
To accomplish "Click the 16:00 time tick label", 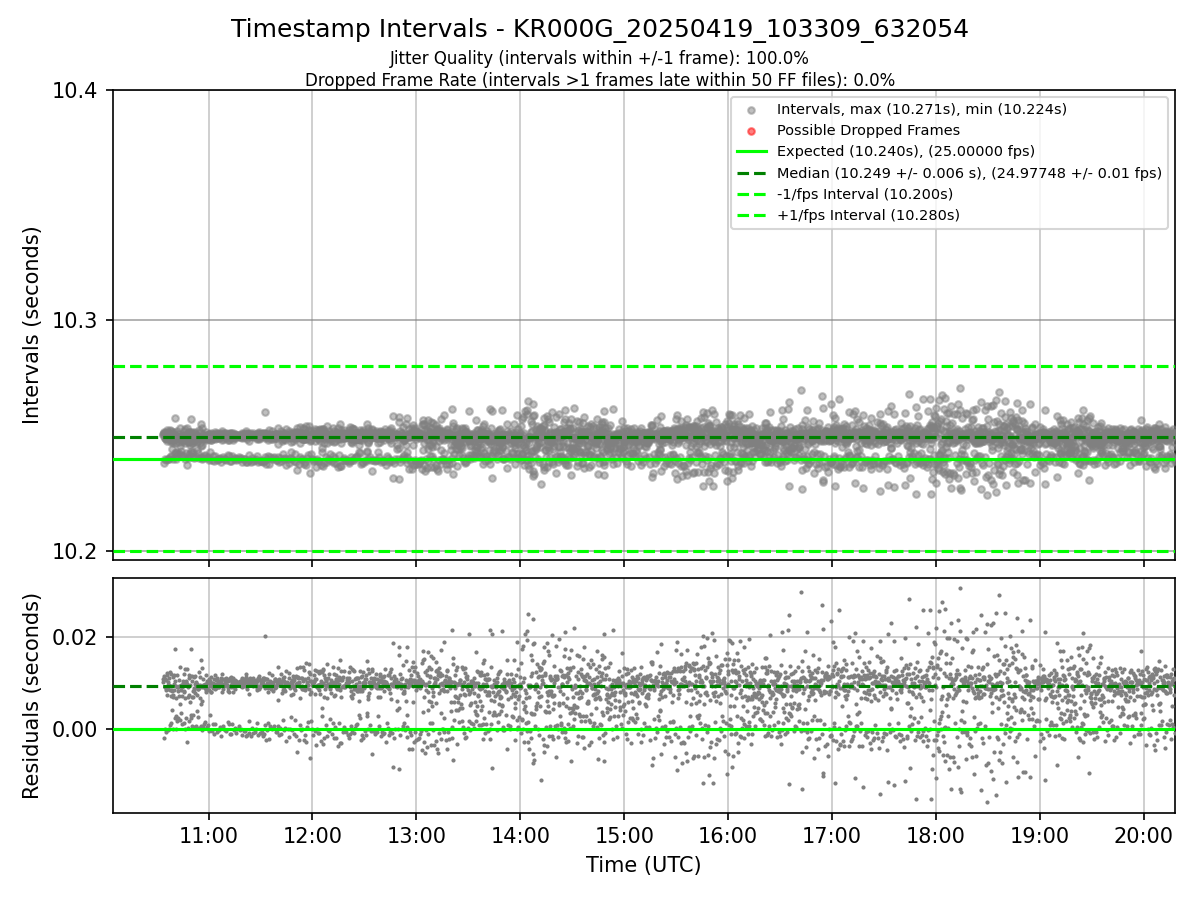I will tap(728, 834).
